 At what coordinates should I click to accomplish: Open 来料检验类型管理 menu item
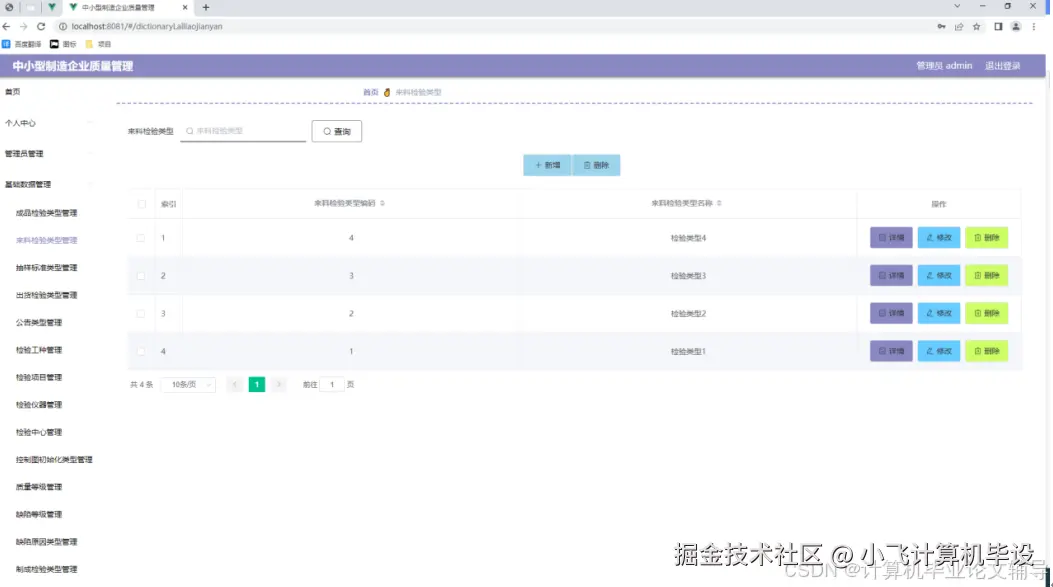pos(46,240)
